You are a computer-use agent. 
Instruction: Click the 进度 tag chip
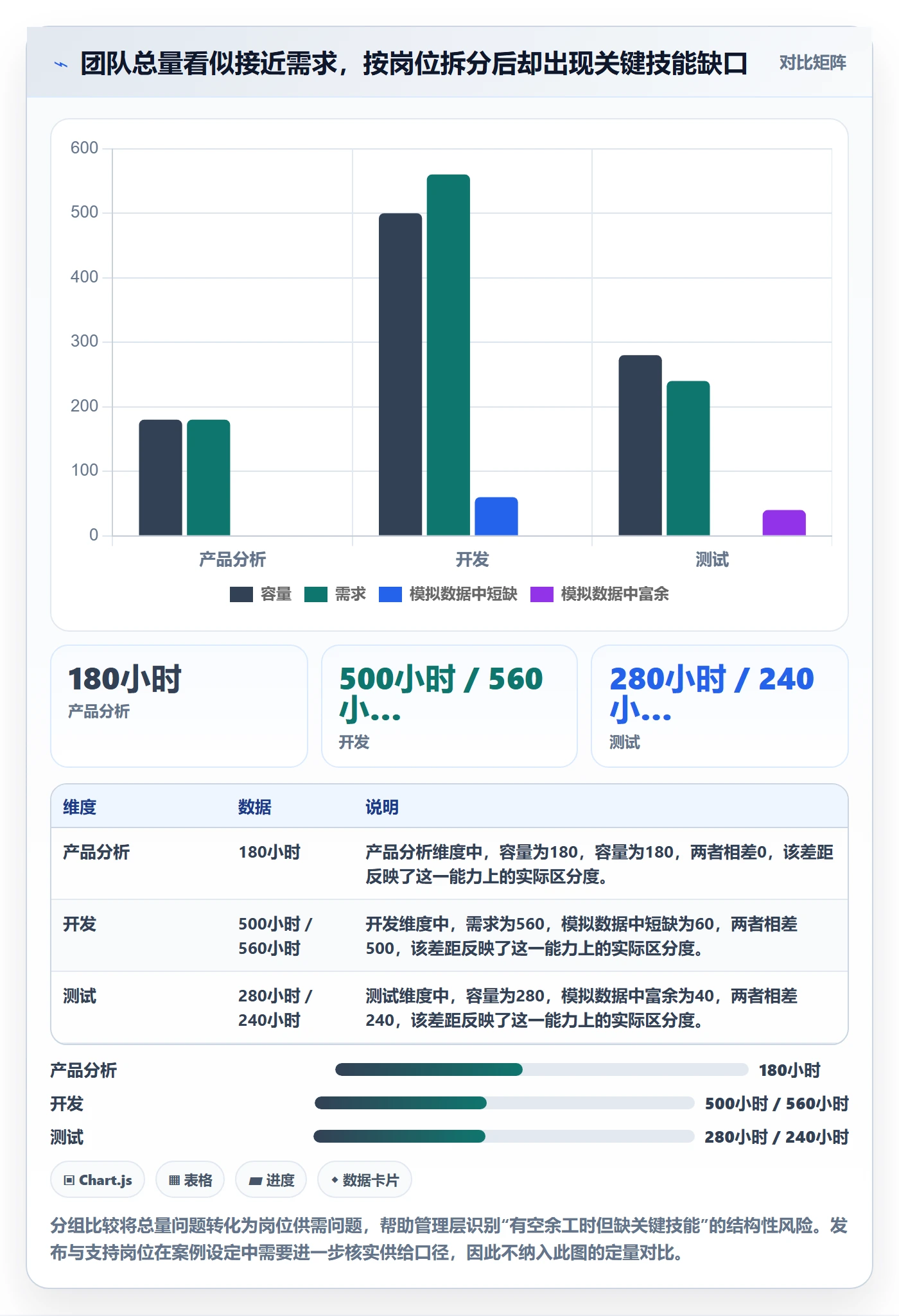coord(271,1180)
